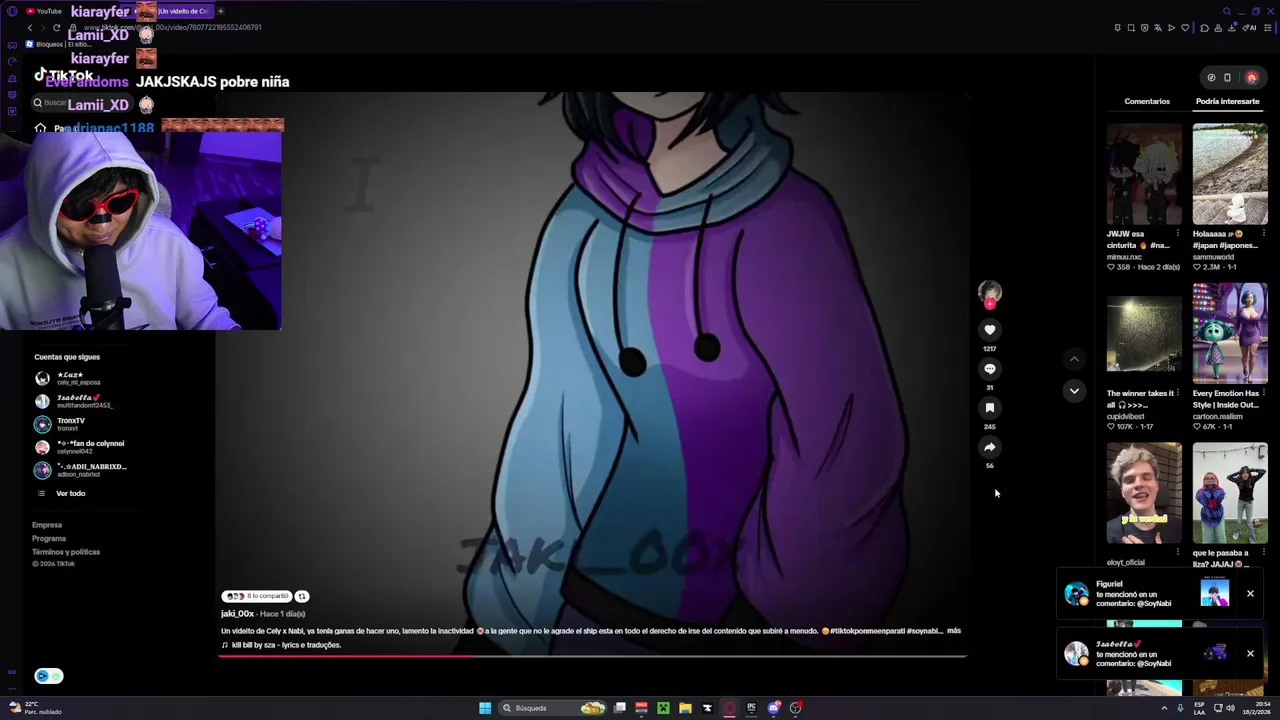Open the Programa footer link
The image size is (1280, 720).
point(49,538)
